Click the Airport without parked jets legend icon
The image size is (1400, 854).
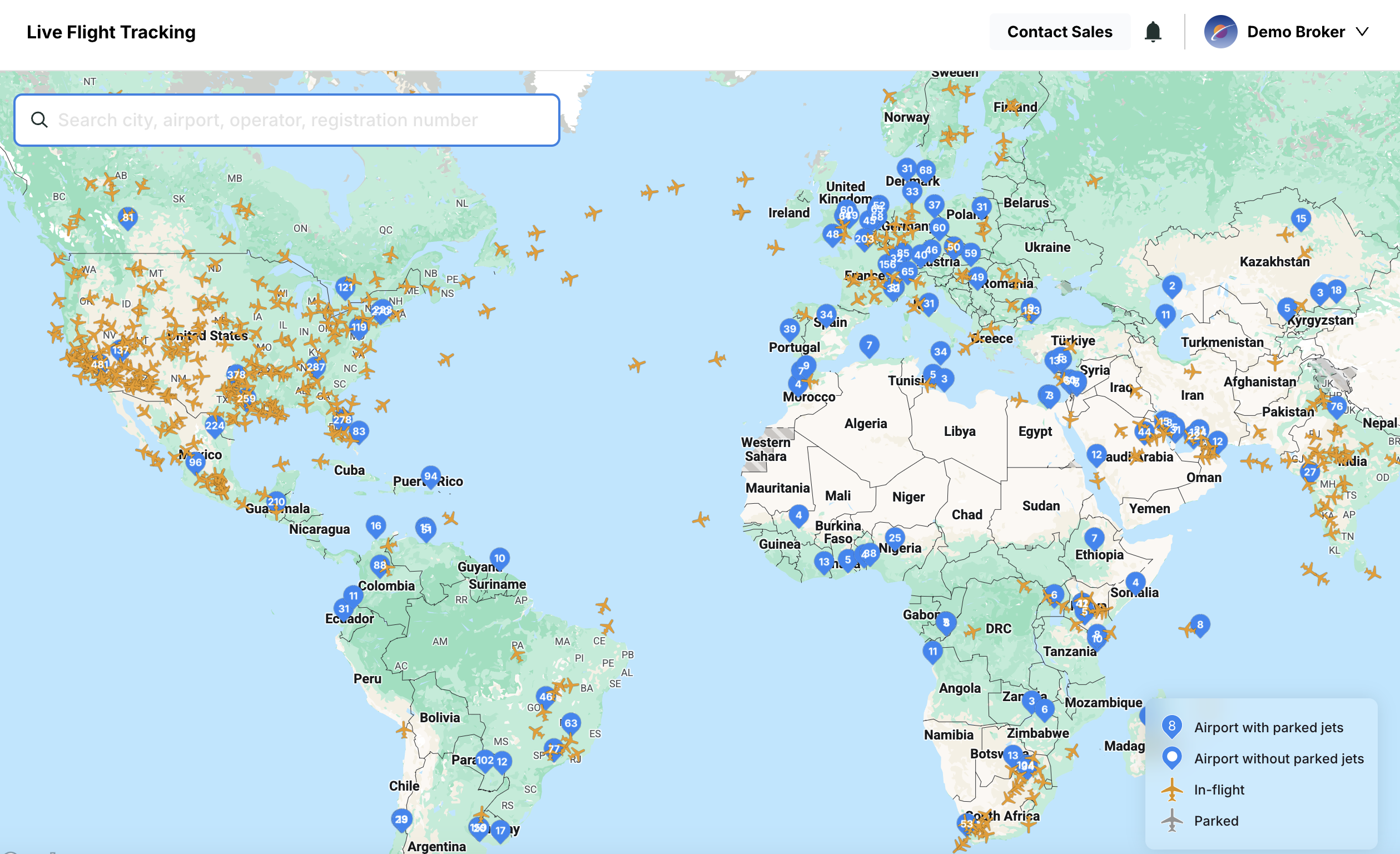(x=1171, y=758)
